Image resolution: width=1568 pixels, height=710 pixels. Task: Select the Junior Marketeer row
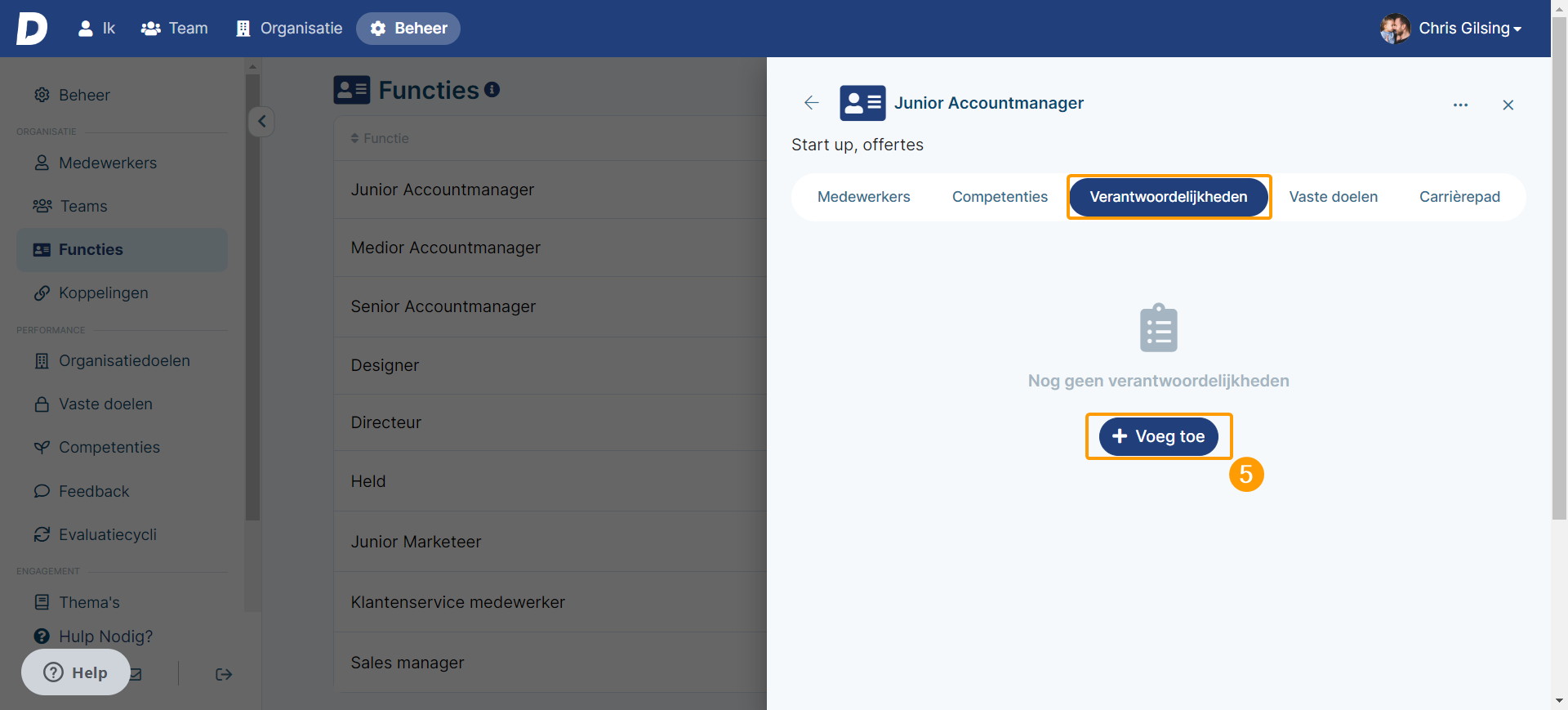(550, 542)
